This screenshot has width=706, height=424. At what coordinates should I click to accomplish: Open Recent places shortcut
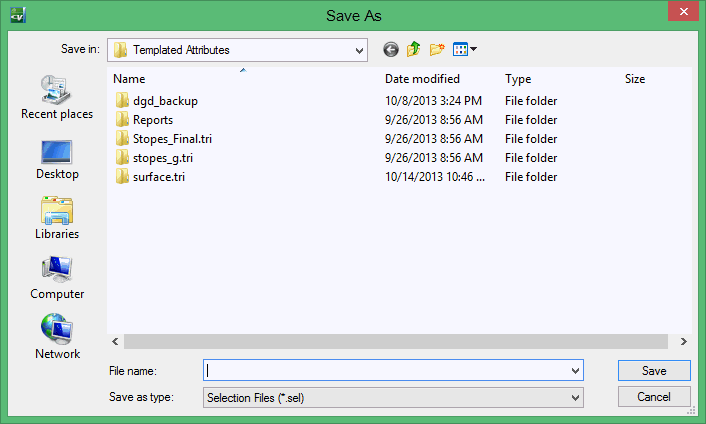57,98
